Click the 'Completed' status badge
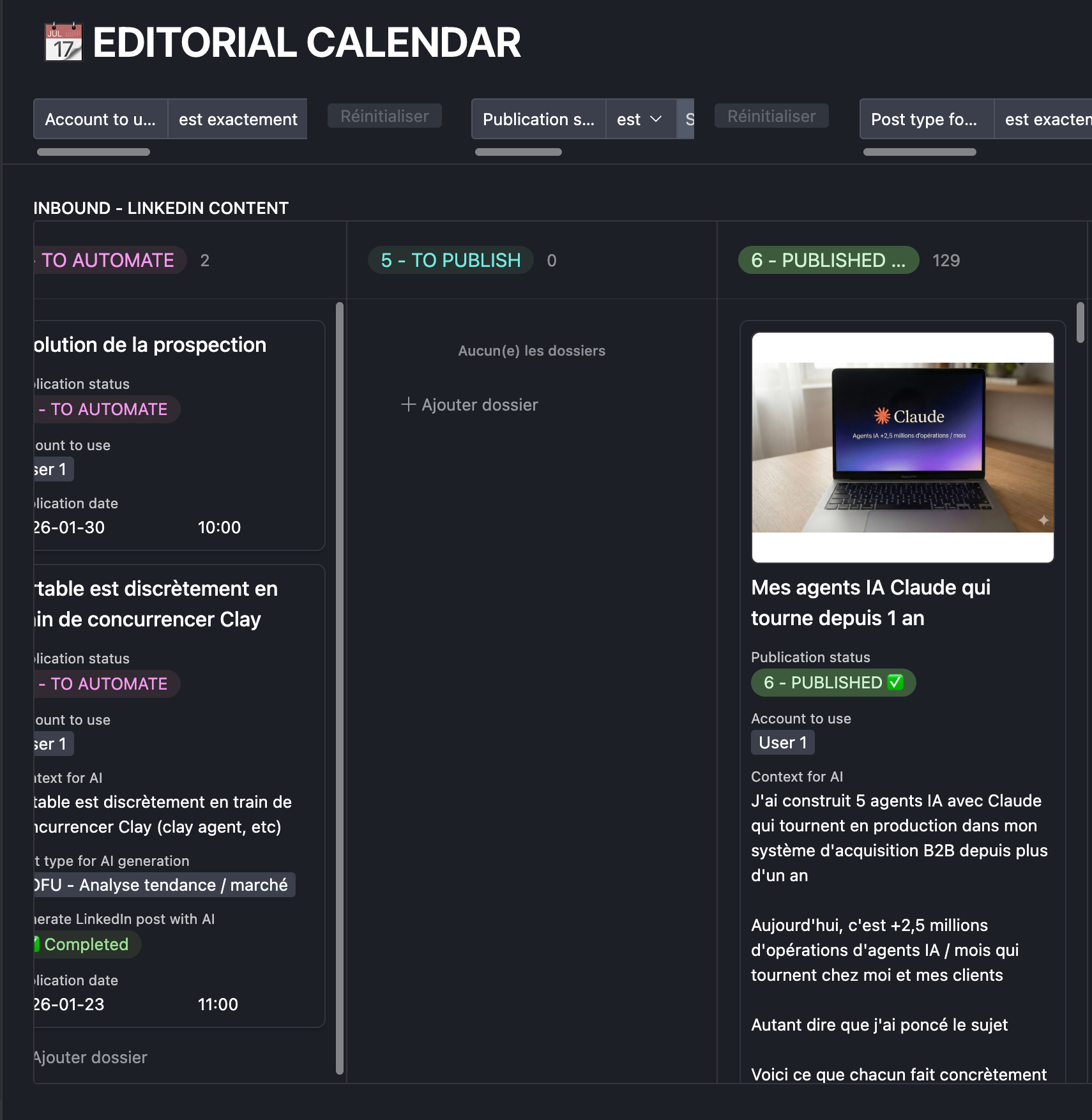The width and height of the screenshot is (1092, 1120). click(86, 944)
